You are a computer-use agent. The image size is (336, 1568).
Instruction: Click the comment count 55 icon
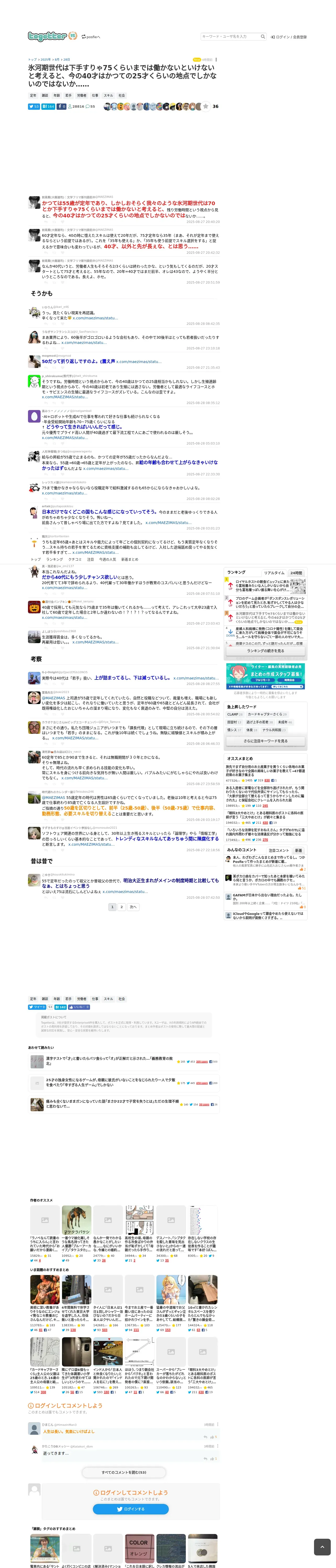91,107
